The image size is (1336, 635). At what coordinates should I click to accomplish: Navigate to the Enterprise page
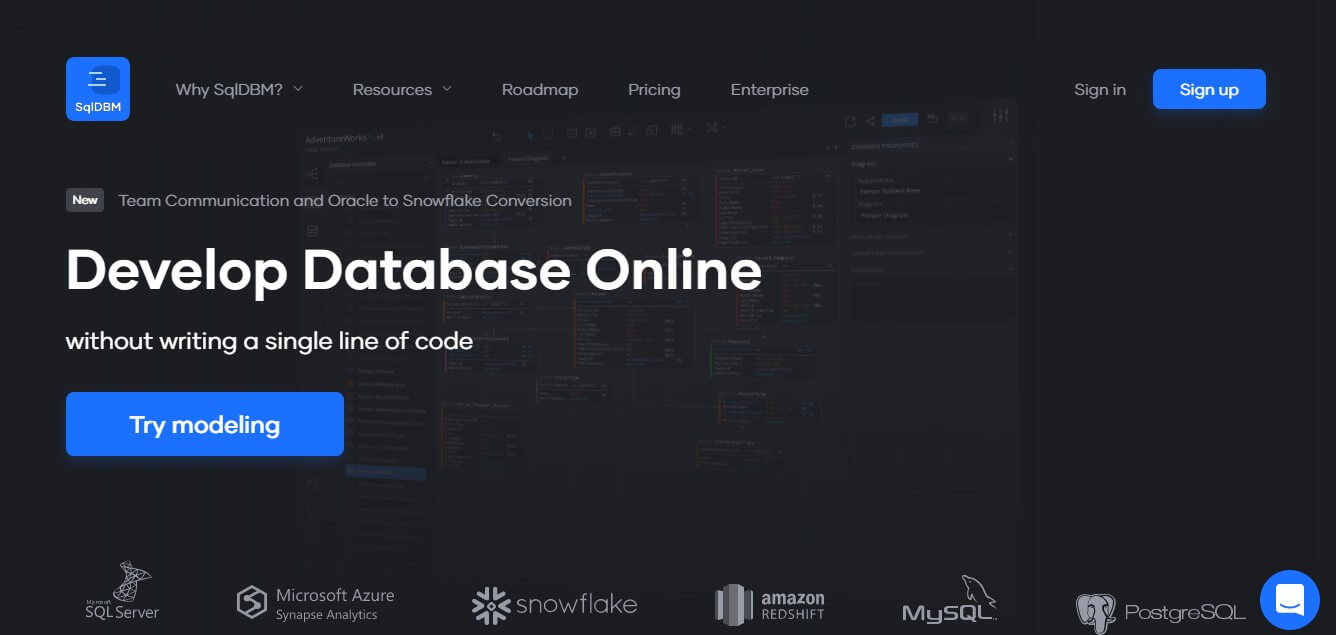[770, 89]
